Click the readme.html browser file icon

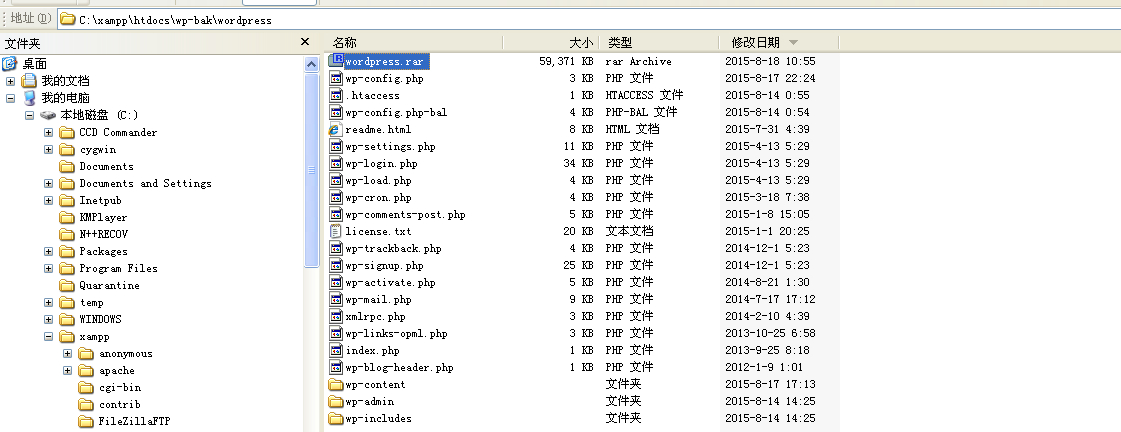pyautogui.click(x=337, y=130)
